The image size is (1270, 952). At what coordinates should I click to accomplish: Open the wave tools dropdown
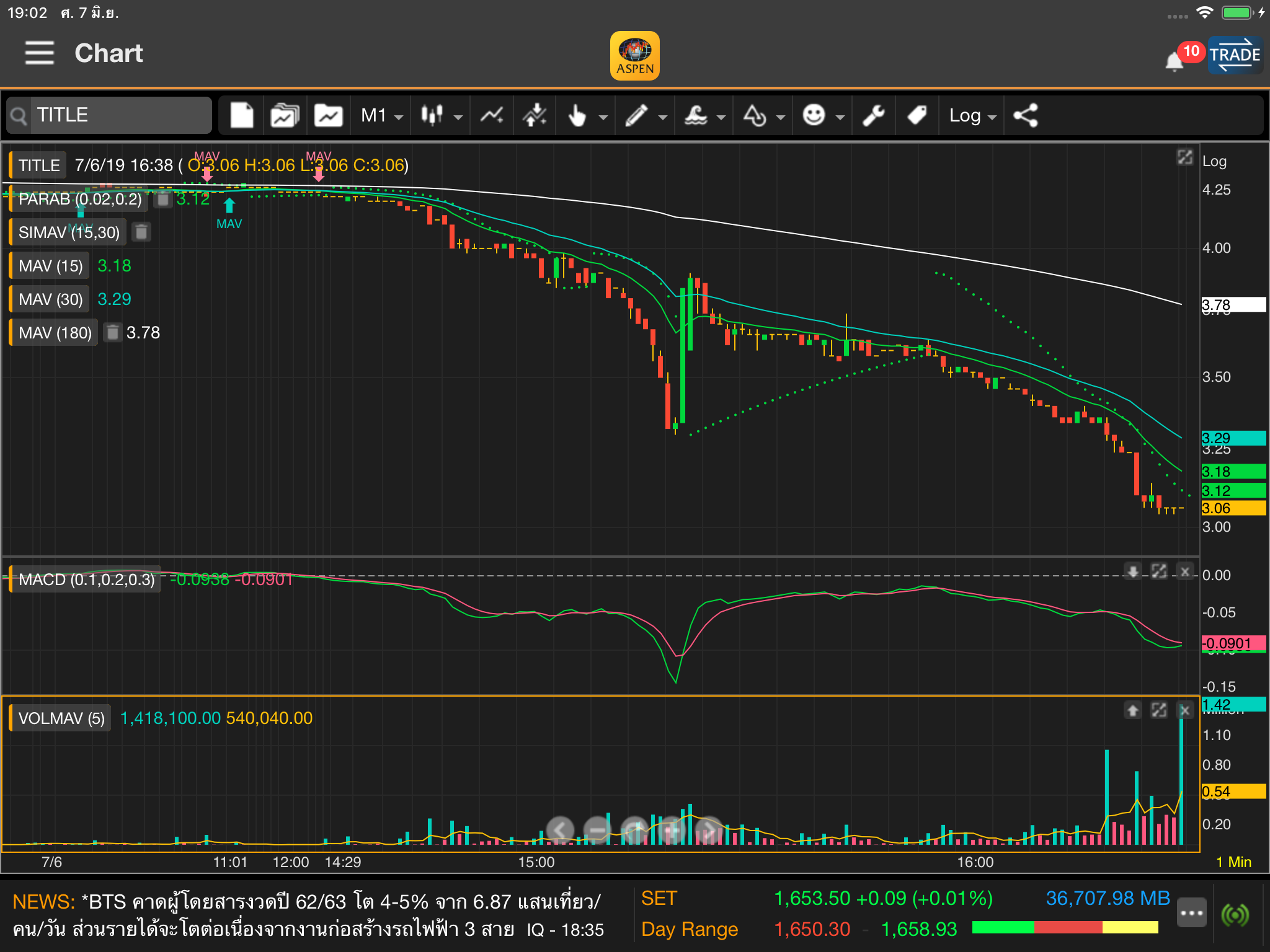coord(704,115)
